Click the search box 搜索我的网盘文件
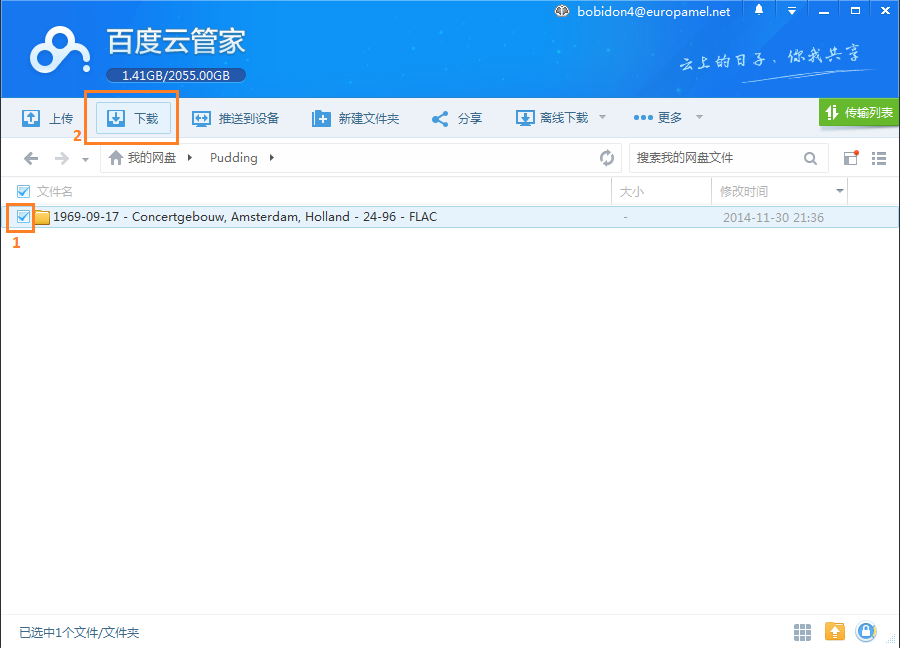Viewport: 900px width, 648px height. click(x=715, y=158)
